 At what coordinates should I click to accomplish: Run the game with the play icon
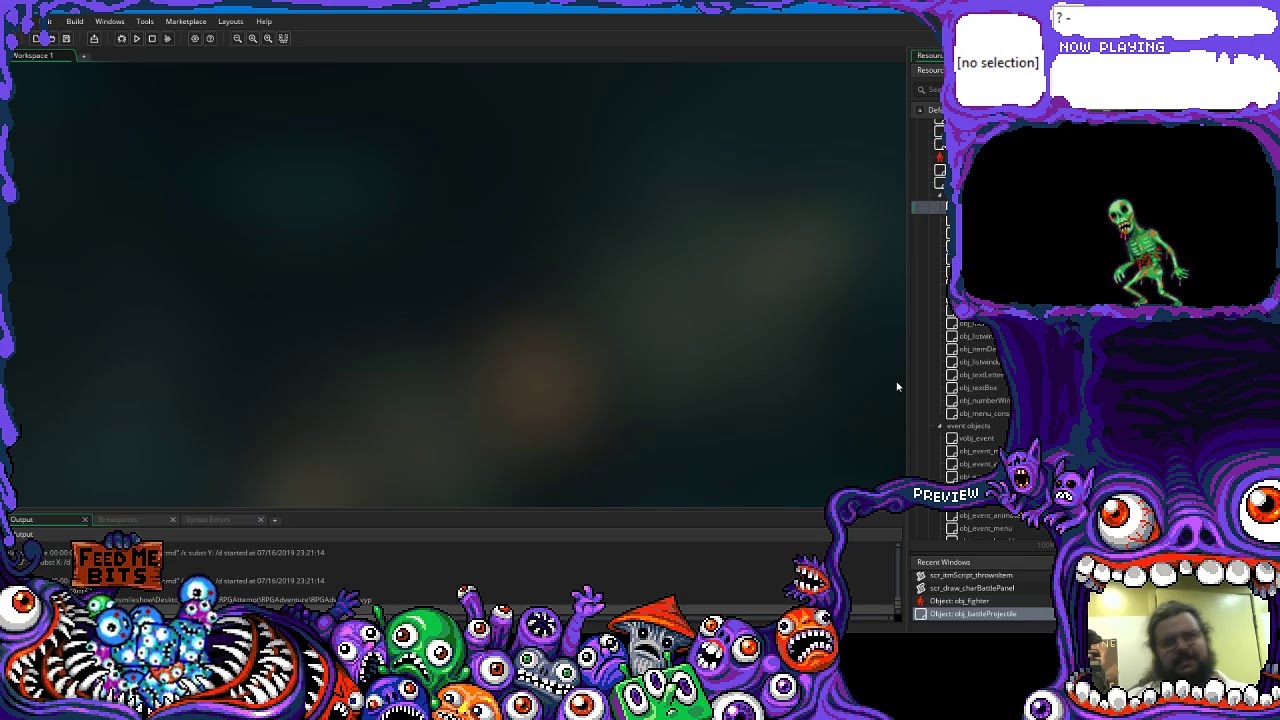tap(137, 39)
